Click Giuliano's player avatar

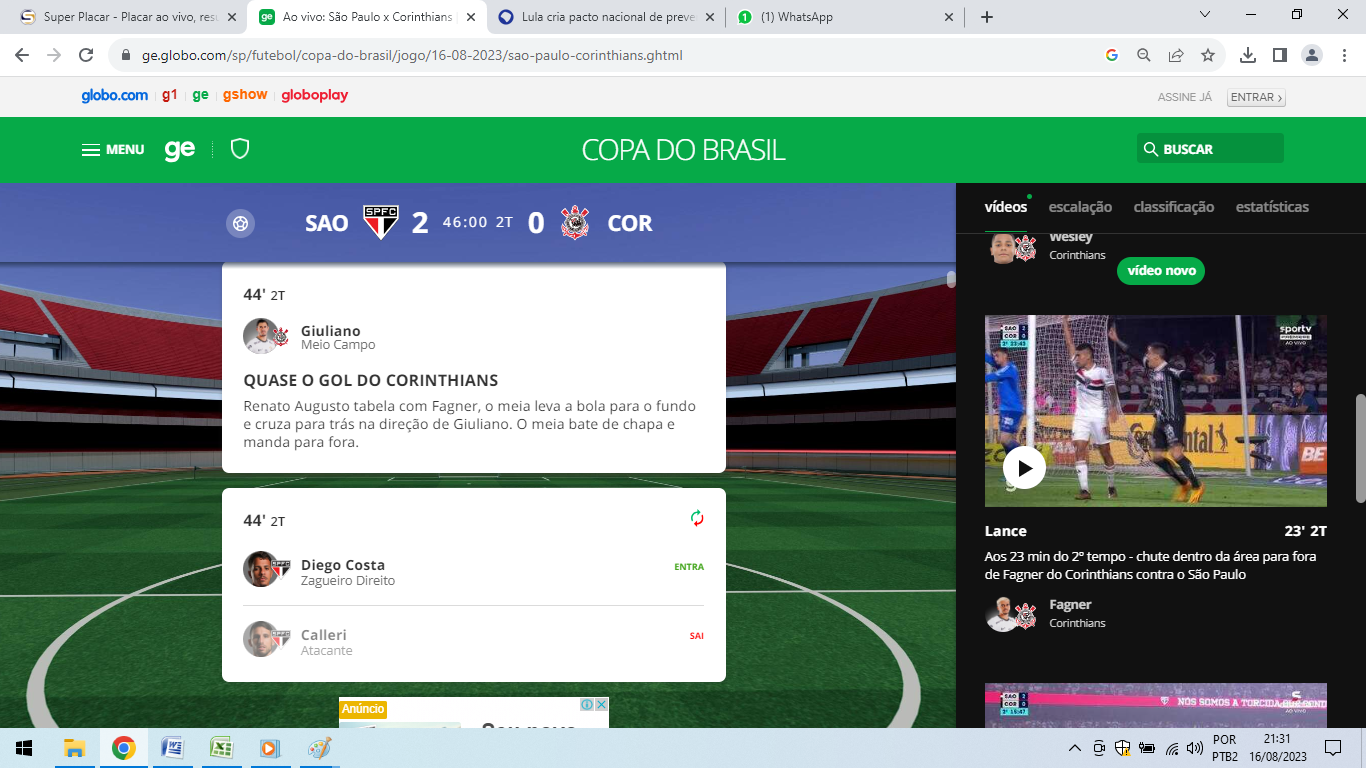261,336
